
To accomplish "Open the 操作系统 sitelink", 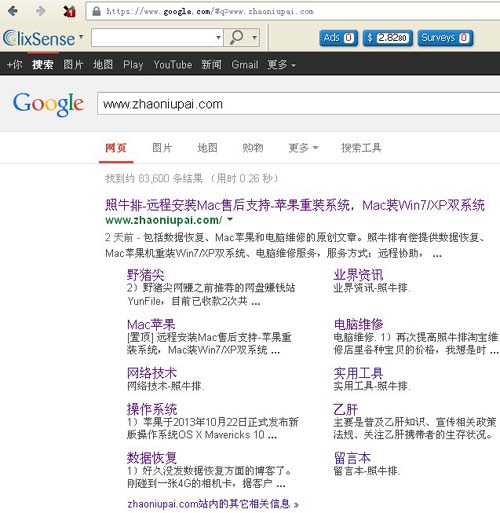I will (152, 409).
